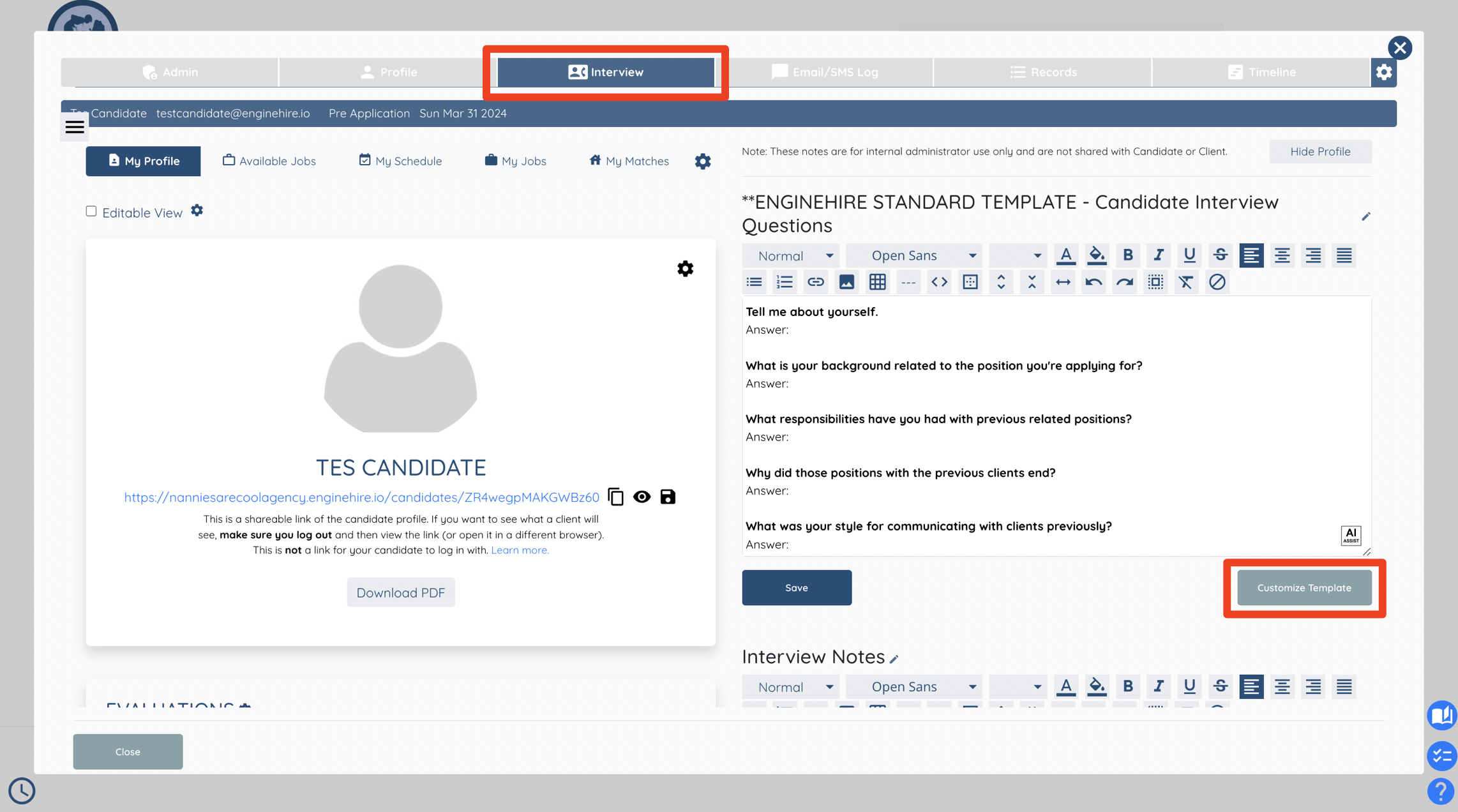Screen dimensions: 1458x812
Task: Open the Available Jobs tab
Action: 269,161
